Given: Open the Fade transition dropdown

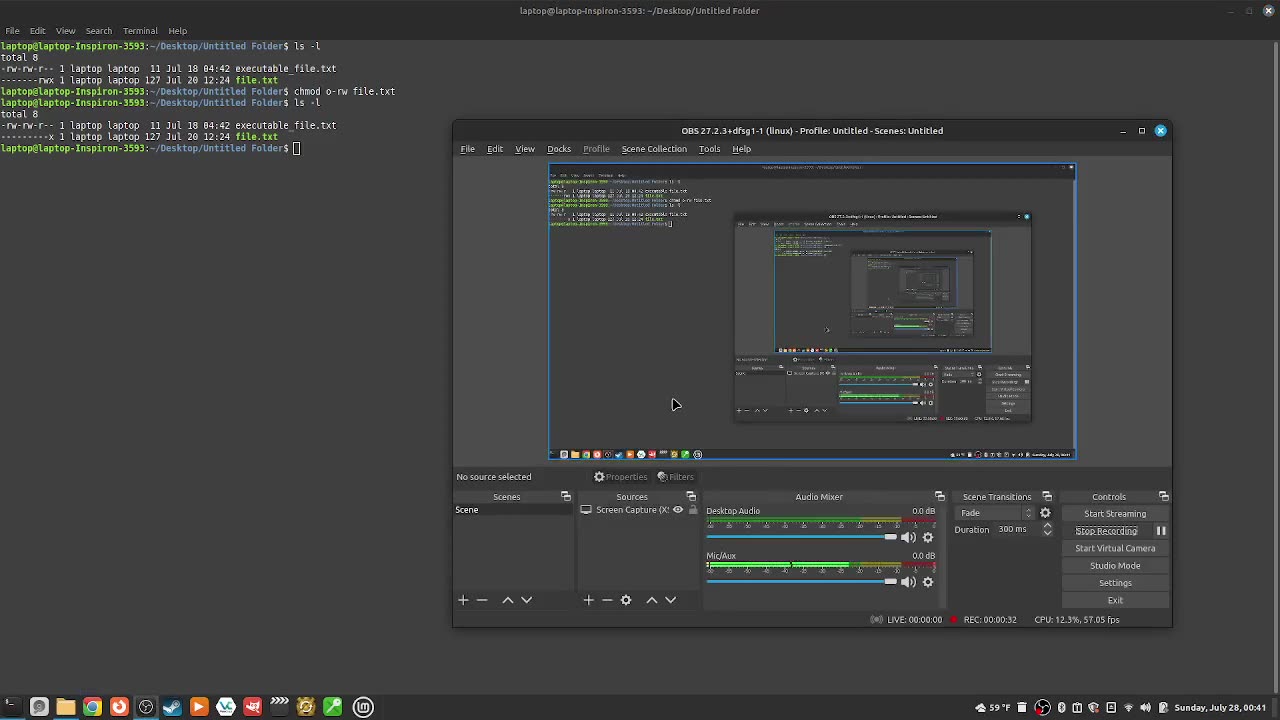Looking at the screenshot, I should (995, 513).
